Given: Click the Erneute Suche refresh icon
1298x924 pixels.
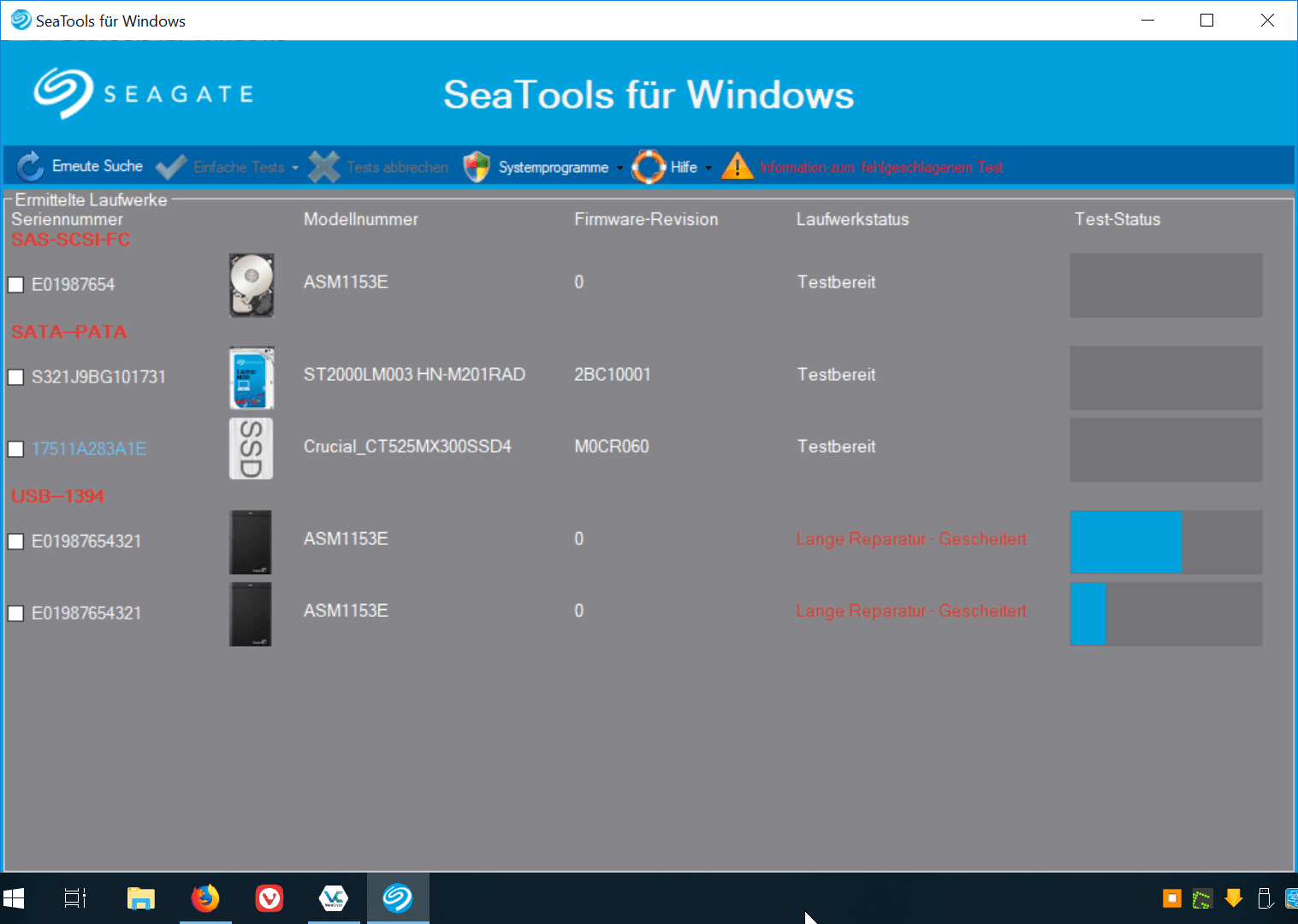Looking at the screenshot, I should (x=30, y=166).
